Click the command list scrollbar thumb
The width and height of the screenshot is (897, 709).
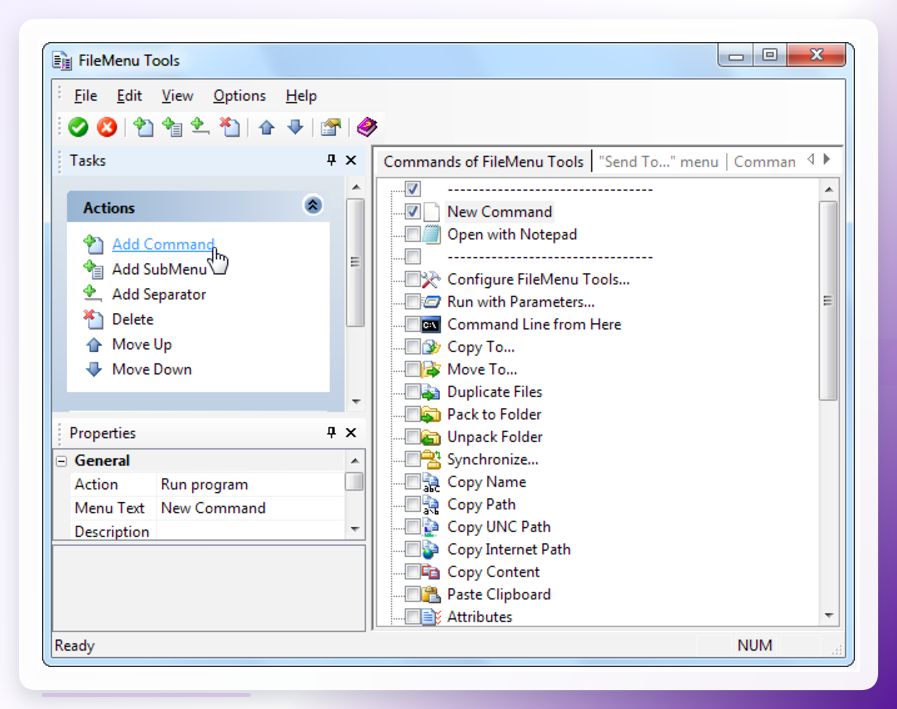(x=828, y=300)
